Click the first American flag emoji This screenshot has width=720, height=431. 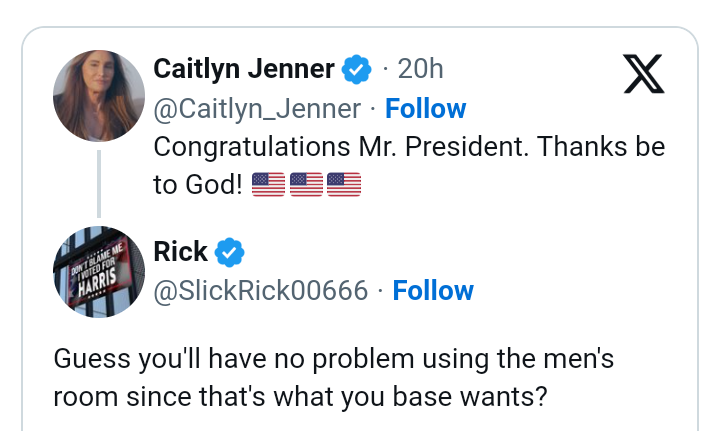pyautogui.click(x=268, y=185)
